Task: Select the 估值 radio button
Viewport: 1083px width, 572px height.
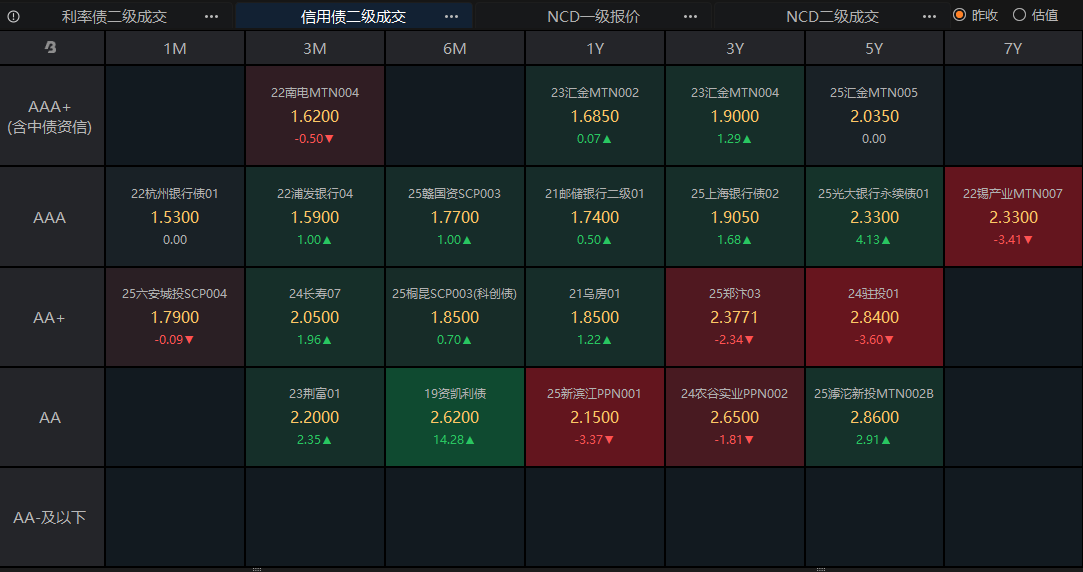Action: click(1019, 15)
